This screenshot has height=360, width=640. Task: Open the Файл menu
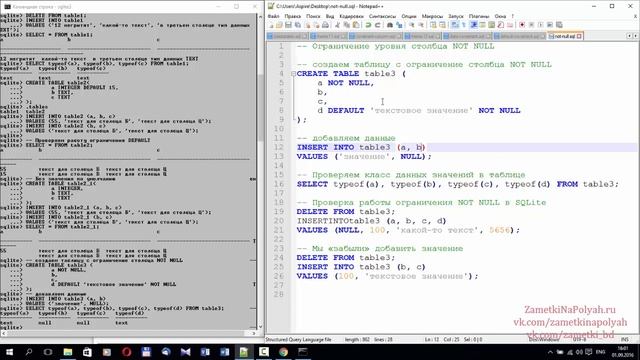pyautogui.click(x=273, y=16)
